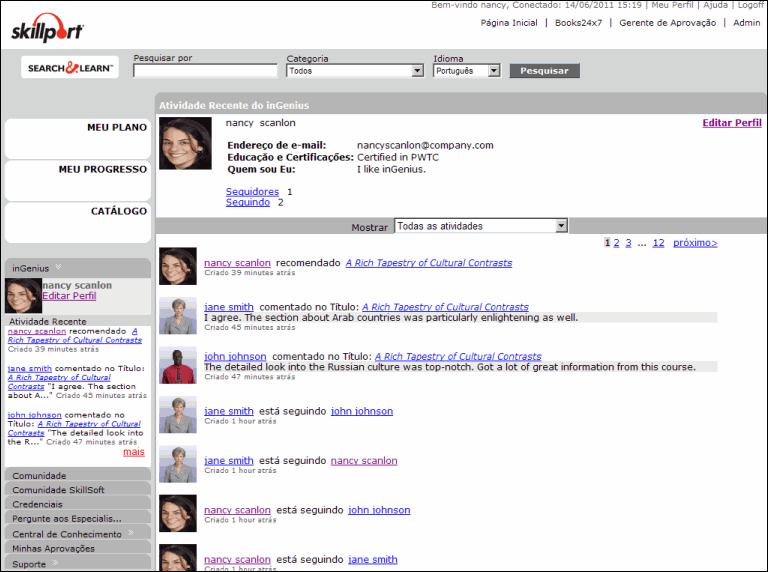The height and width of the screenshot is (572, 768).
Task: Open Meu Perfil in top bar
Action: (x=672, y=5)
